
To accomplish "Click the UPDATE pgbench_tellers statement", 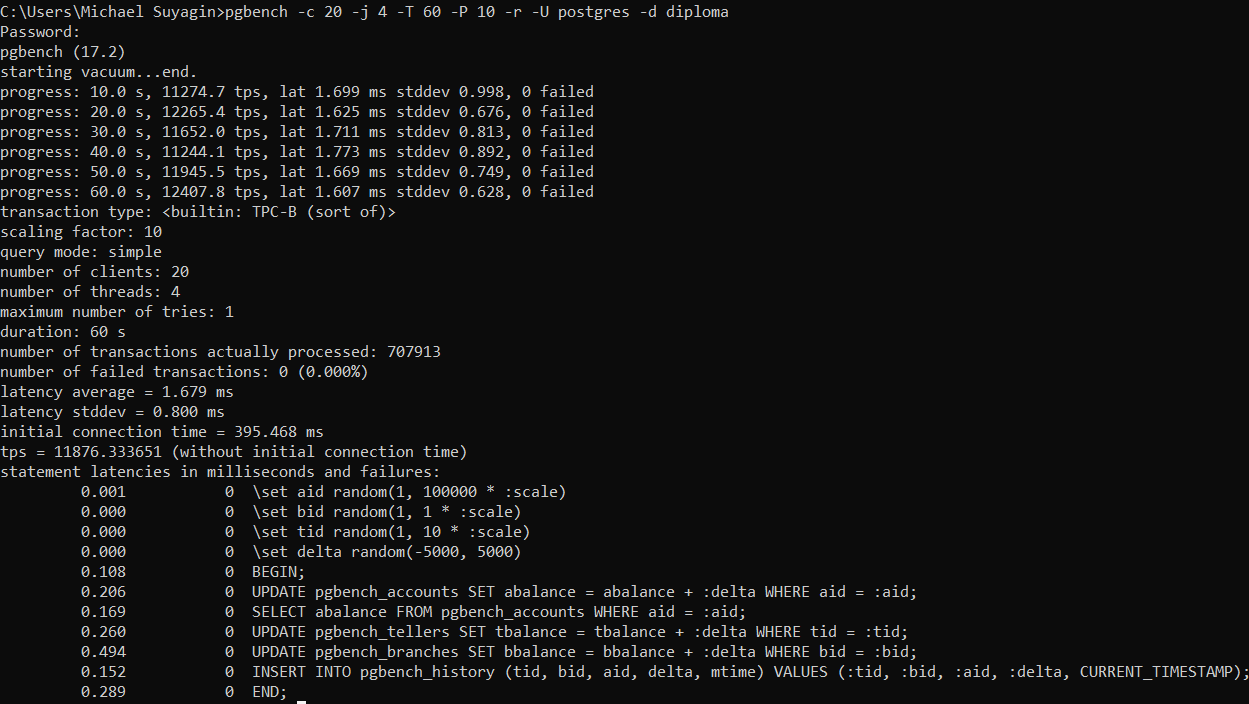I will [x=579, y=631].
